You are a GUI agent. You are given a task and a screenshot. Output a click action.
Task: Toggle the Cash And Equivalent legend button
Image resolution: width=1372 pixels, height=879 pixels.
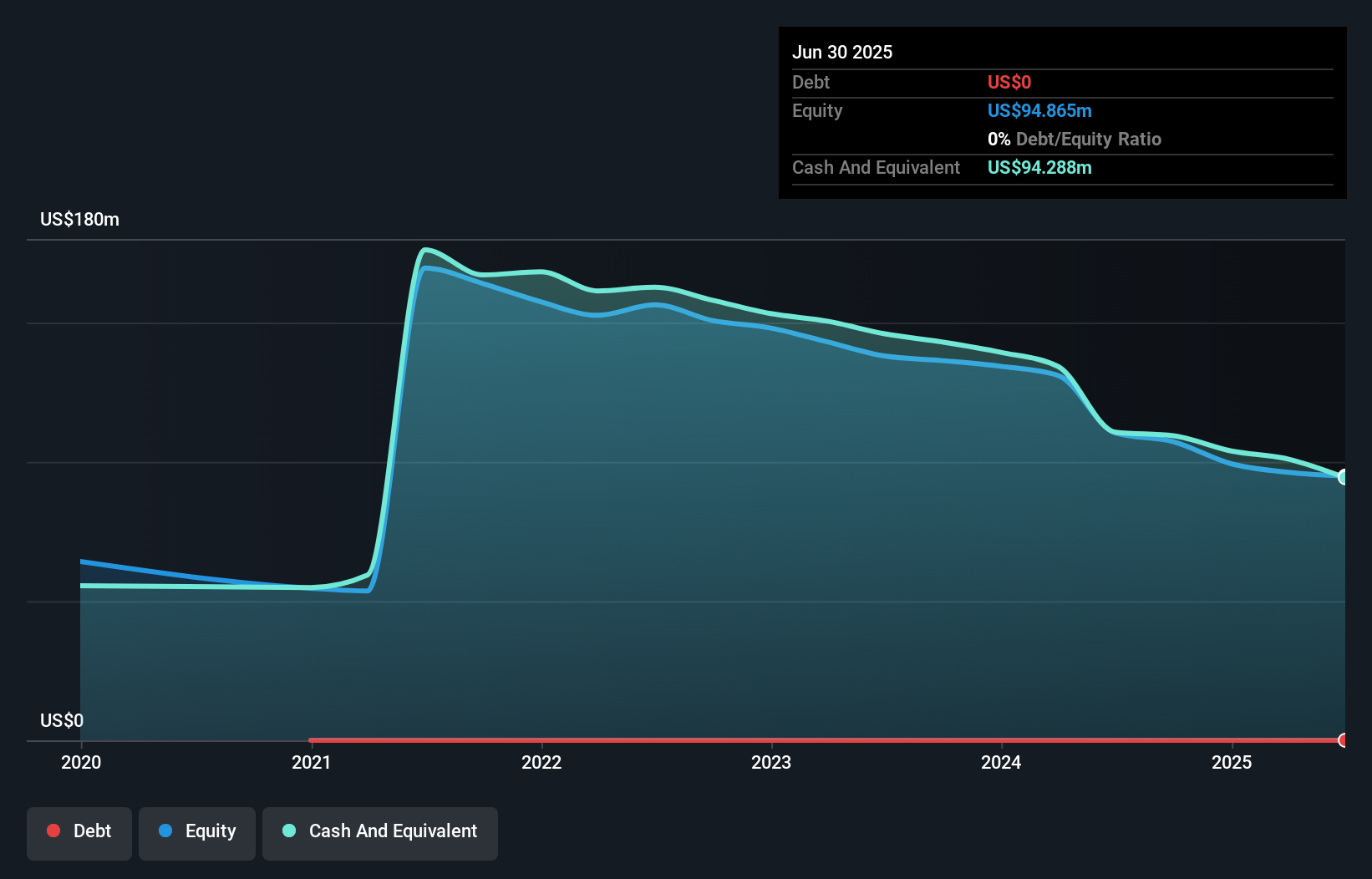[x=380, y=833]
